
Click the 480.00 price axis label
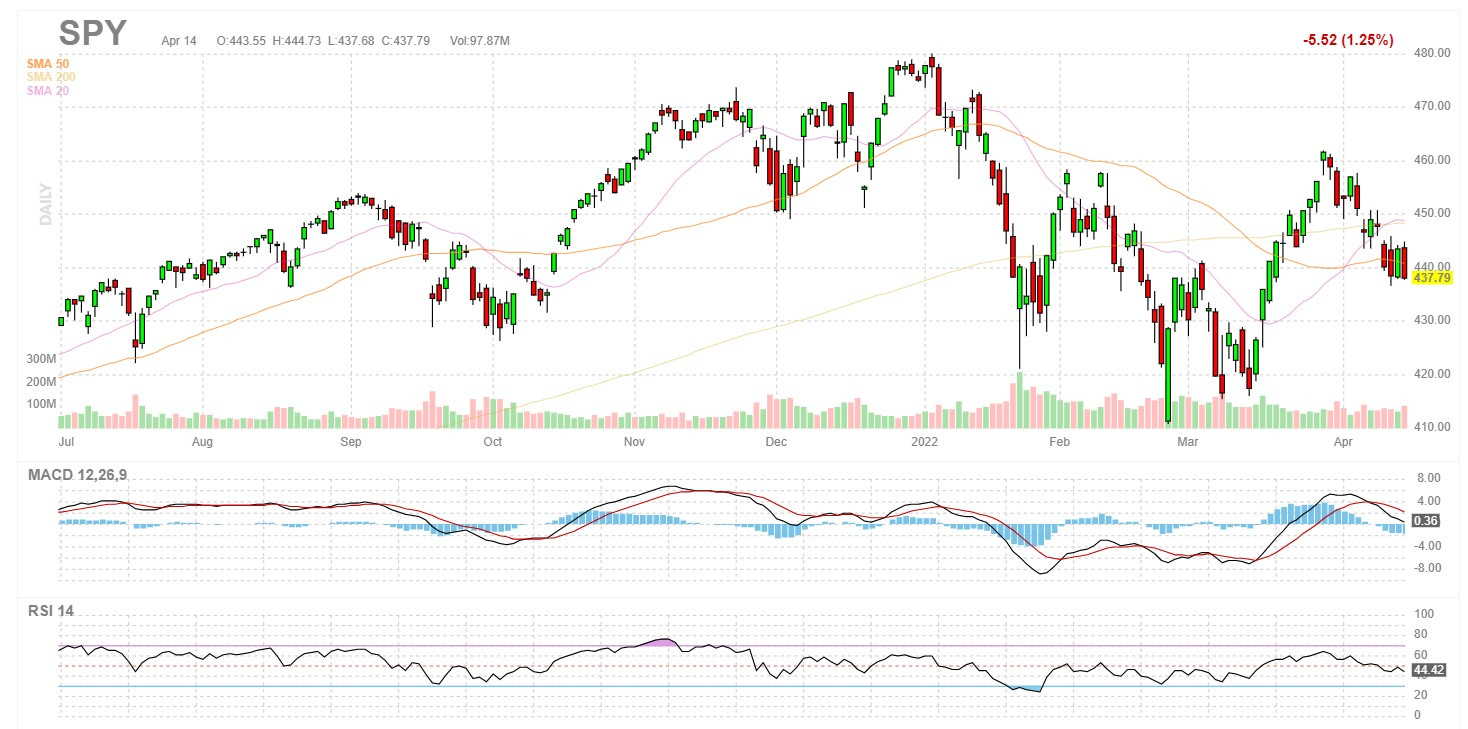tap(1431, 53)
